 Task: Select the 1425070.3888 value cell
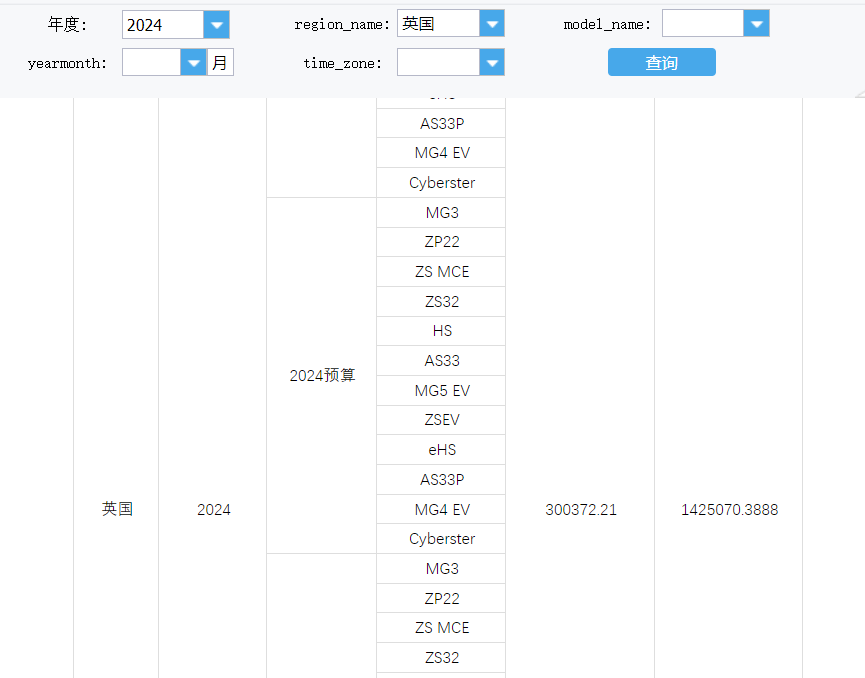tap(729, 509)
